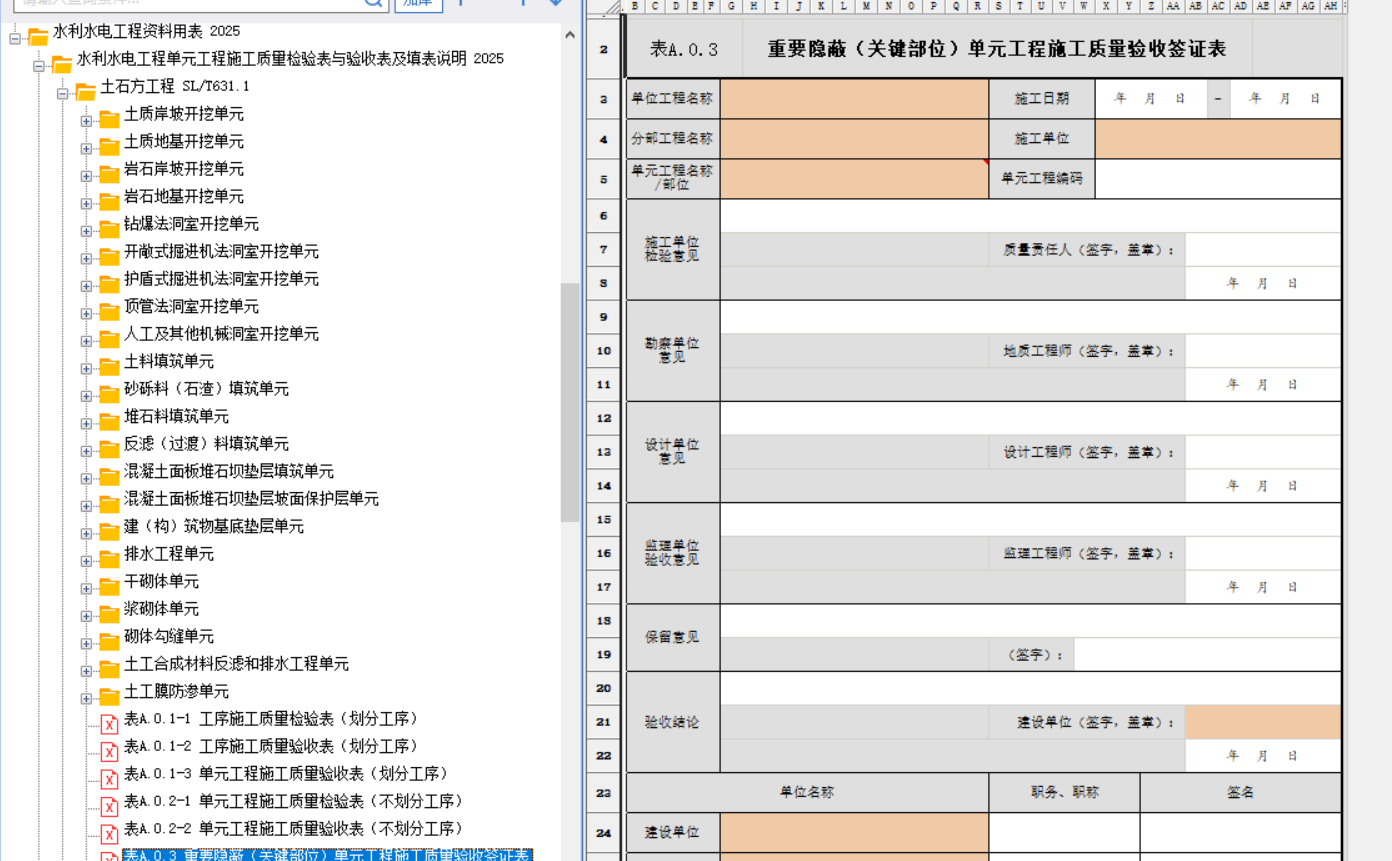Screen dimensions: 1392x861
Task: Select the 土石方工程 SL/T631.1 tree label
Action: (175, 86)
